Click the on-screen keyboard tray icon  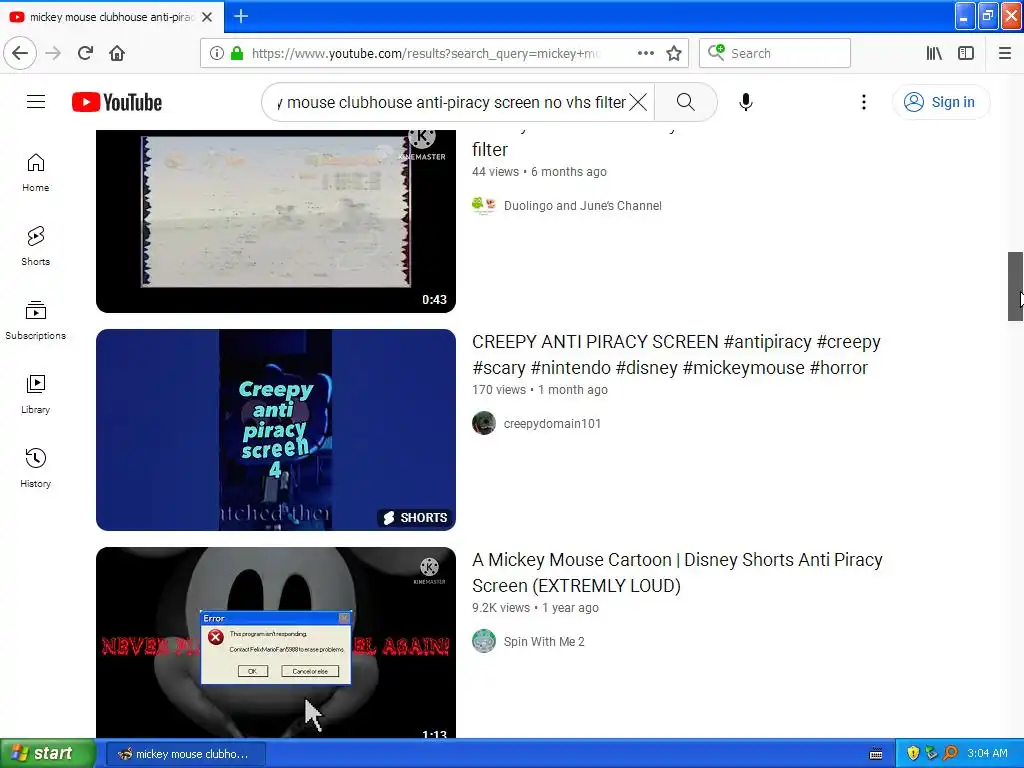click(876, 754)
